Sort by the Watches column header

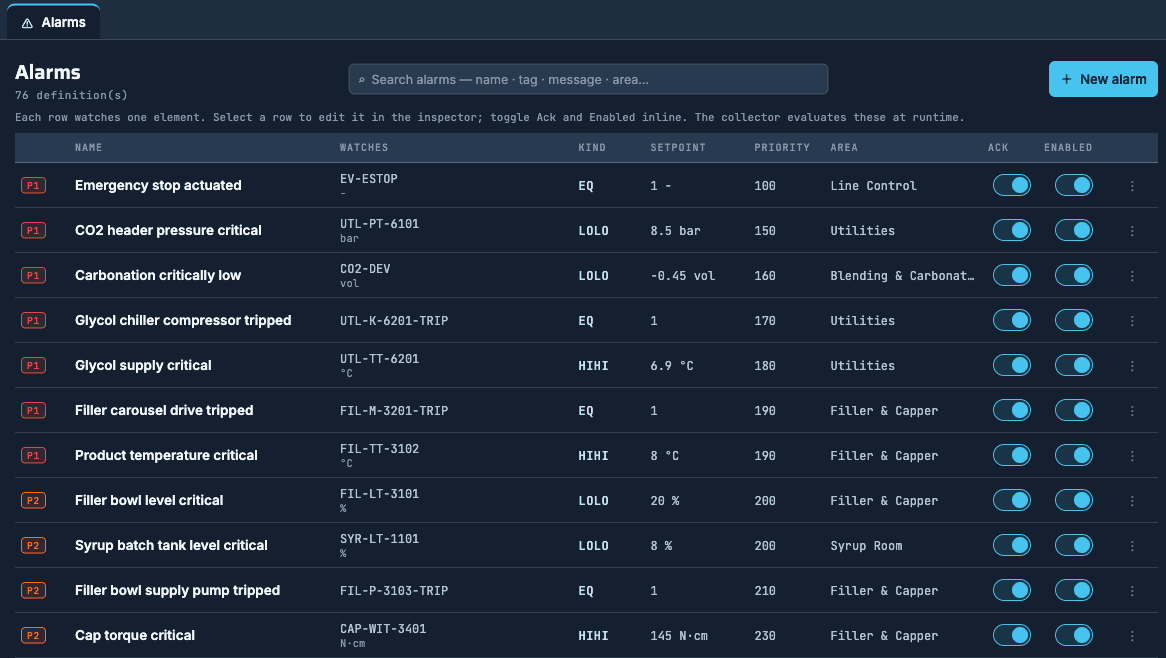(x=364, y=147)
